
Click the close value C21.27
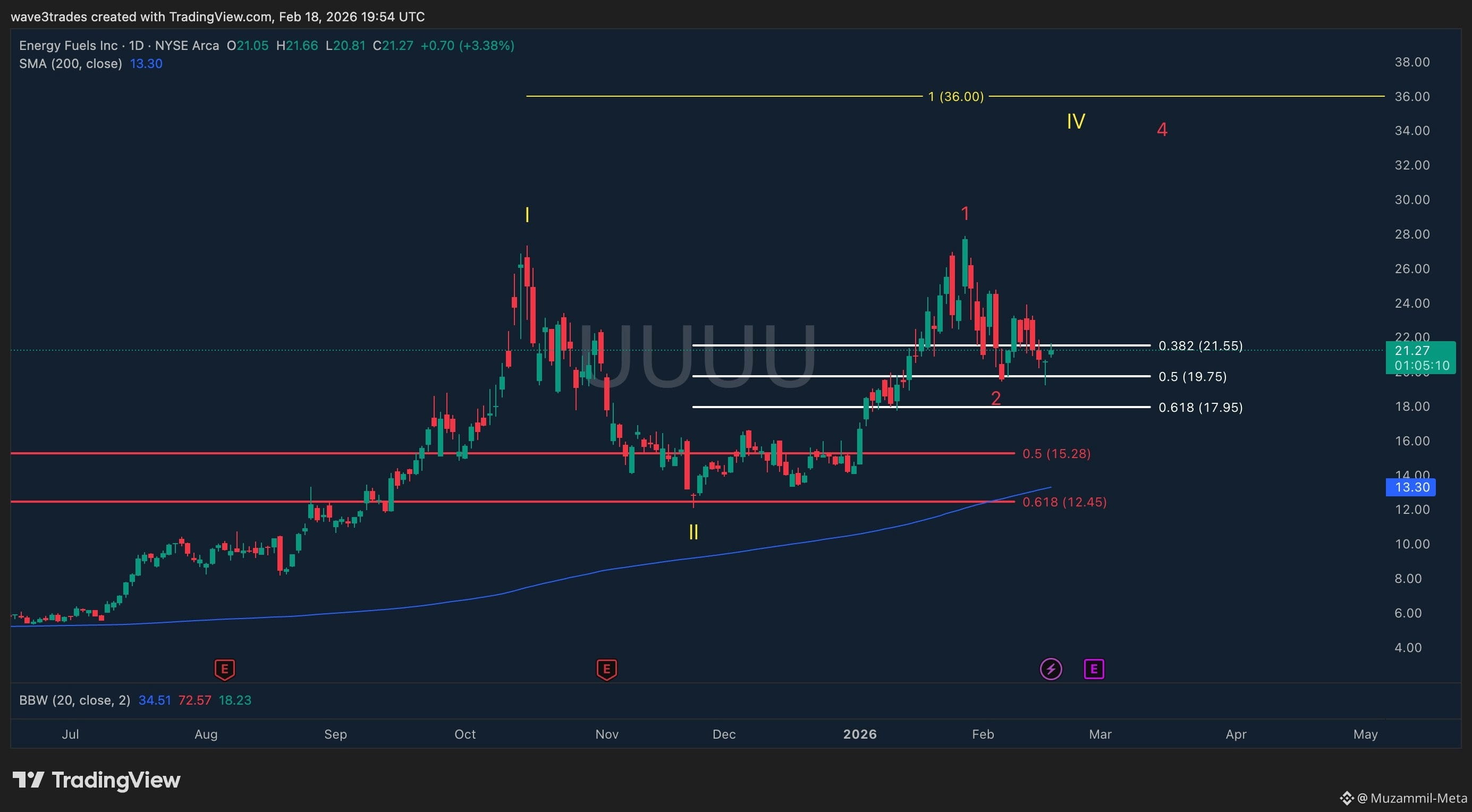[393, 46]
